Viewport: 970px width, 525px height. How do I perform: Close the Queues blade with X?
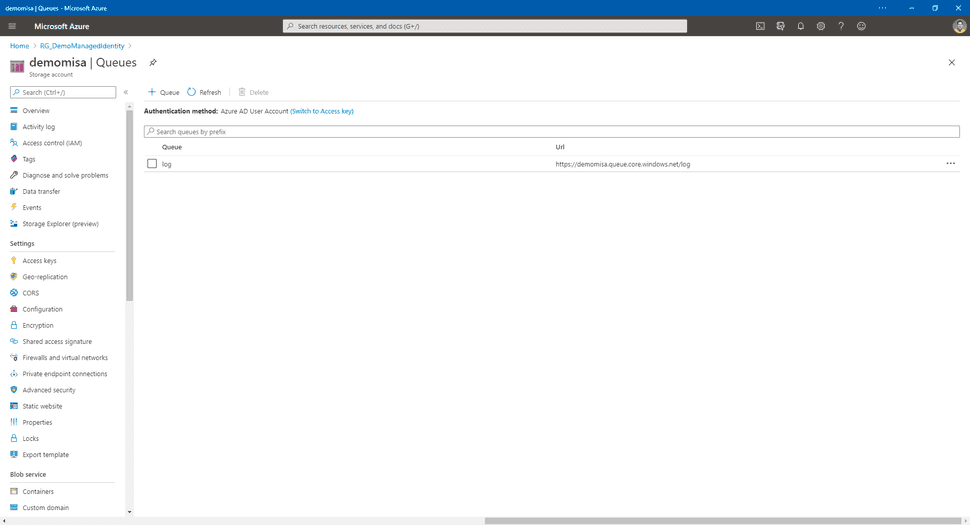tap(951, 62)
